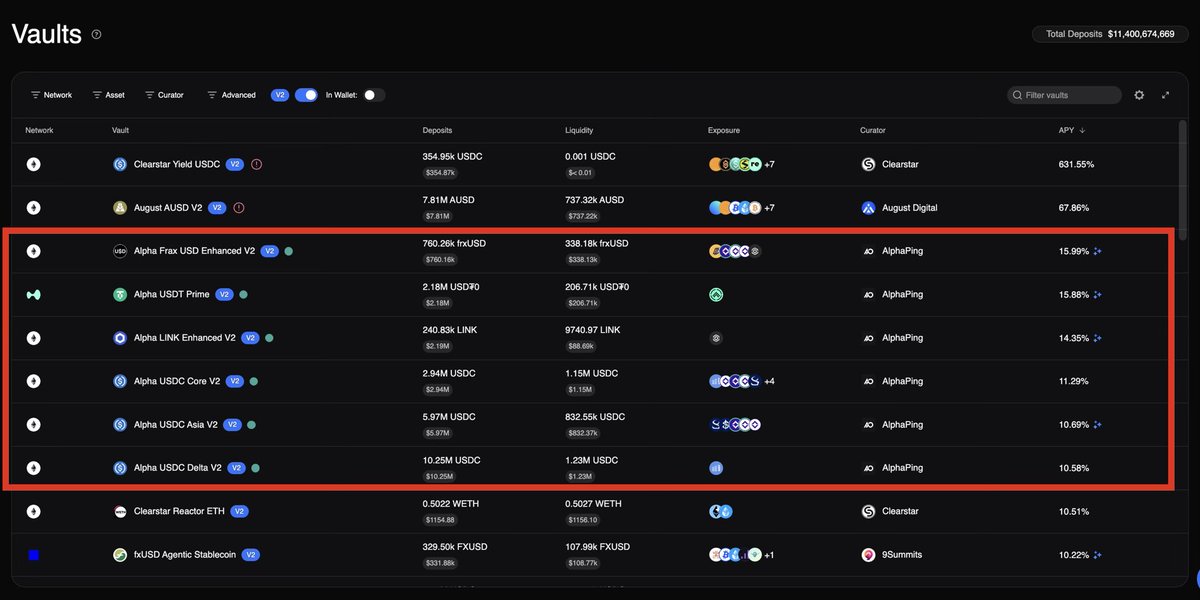The image size is (1200, 600).
Task: Open the Alpha USDC Delta V2 vault
Action: tap(178, 468)
